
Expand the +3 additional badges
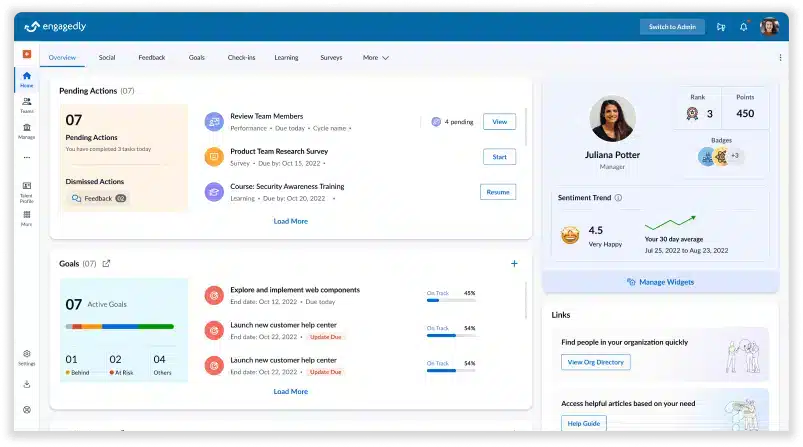click(735, 156)
